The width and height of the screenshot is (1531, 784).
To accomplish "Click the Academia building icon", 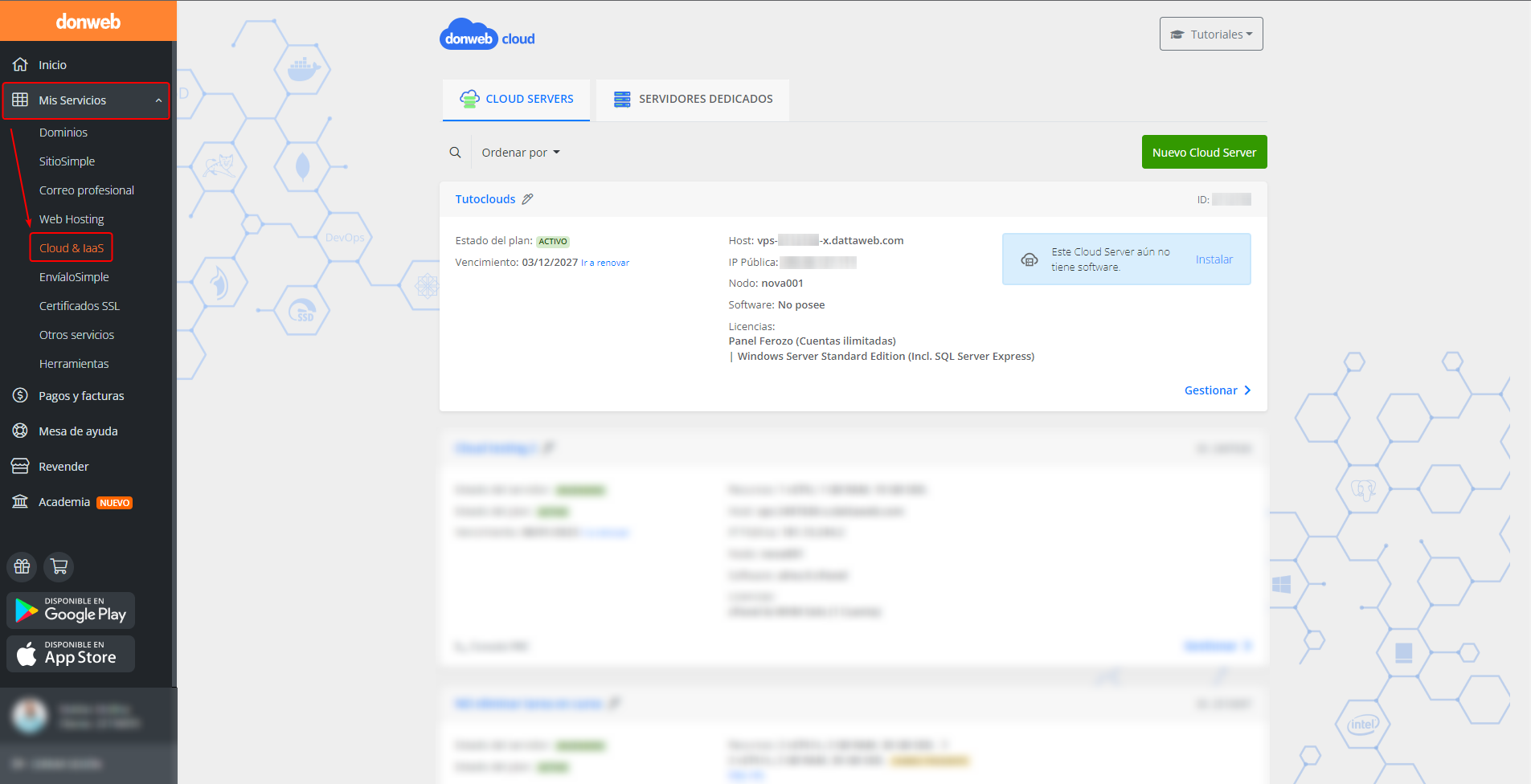I will [x=20, y=501].
